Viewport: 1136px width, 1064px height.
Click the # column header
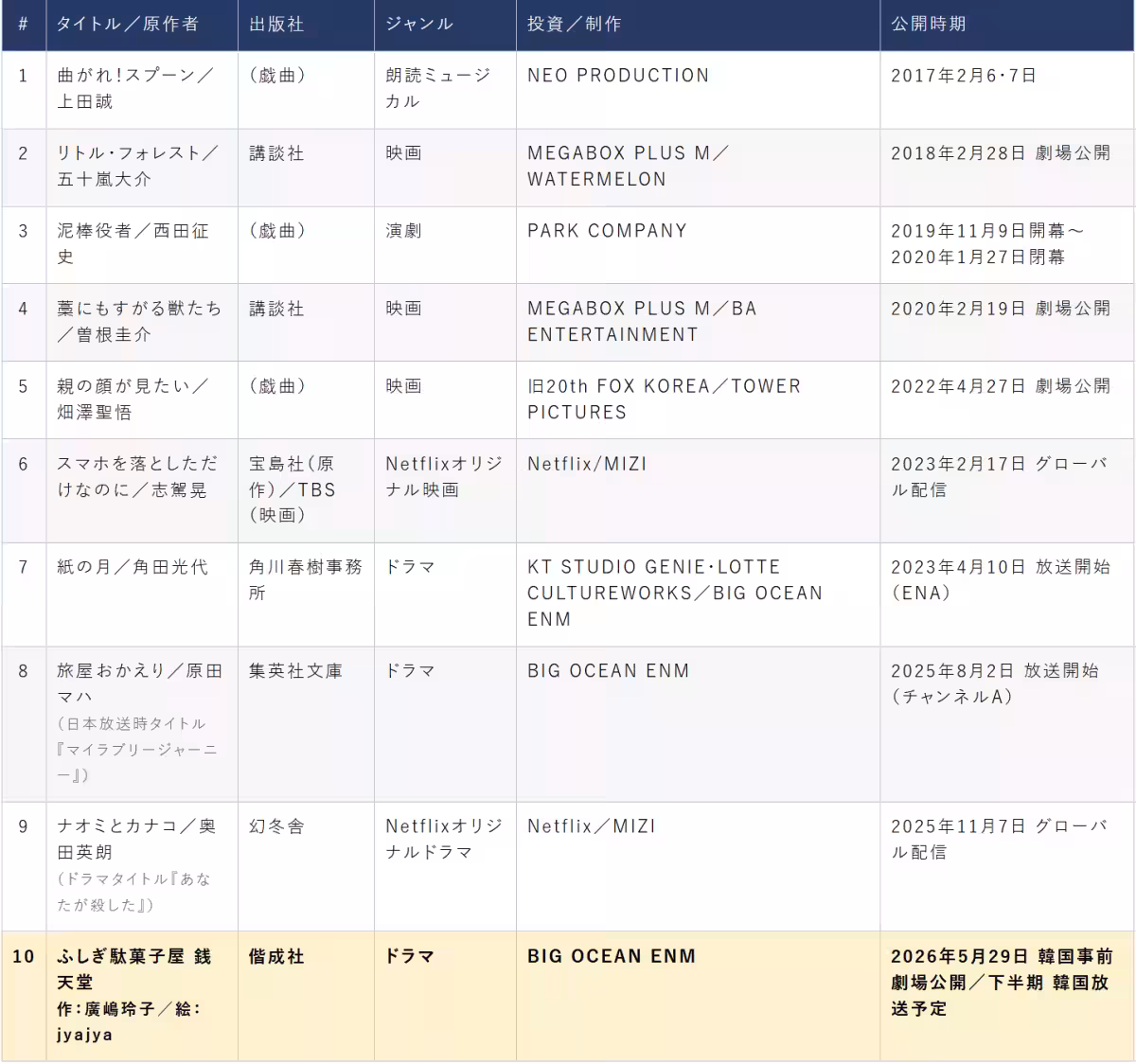pos(23,25)
